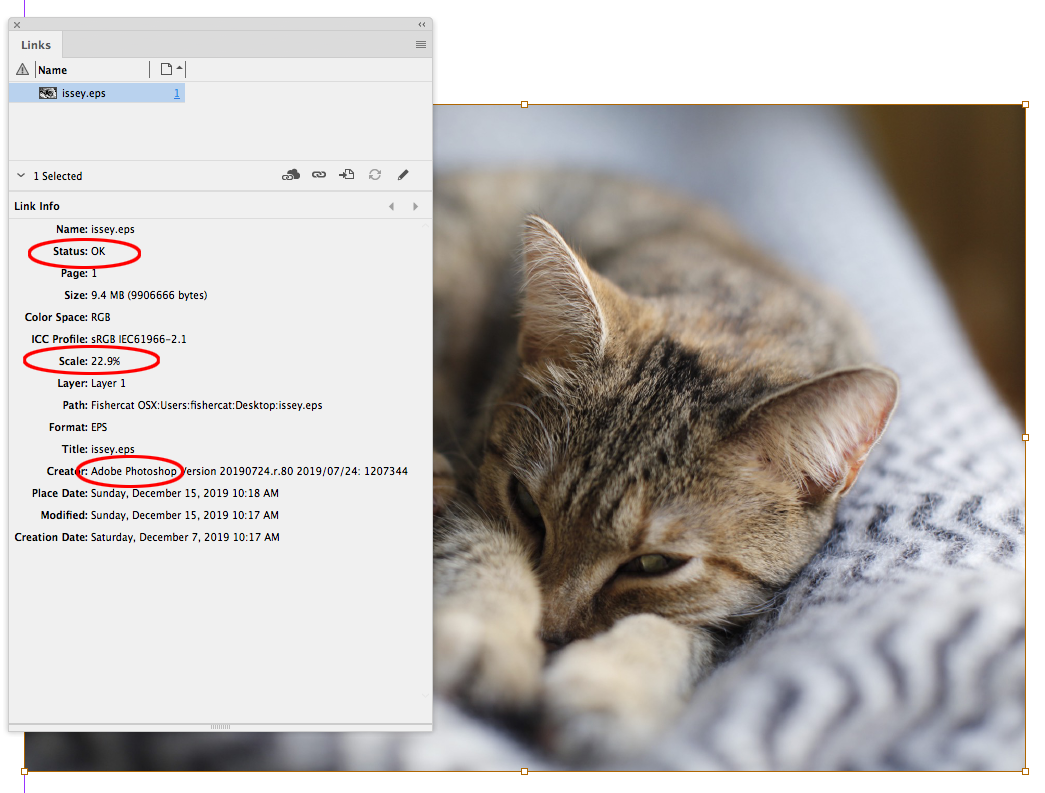Click the Place Date row value
The image size is (1045, 793).
pos(185,493)
